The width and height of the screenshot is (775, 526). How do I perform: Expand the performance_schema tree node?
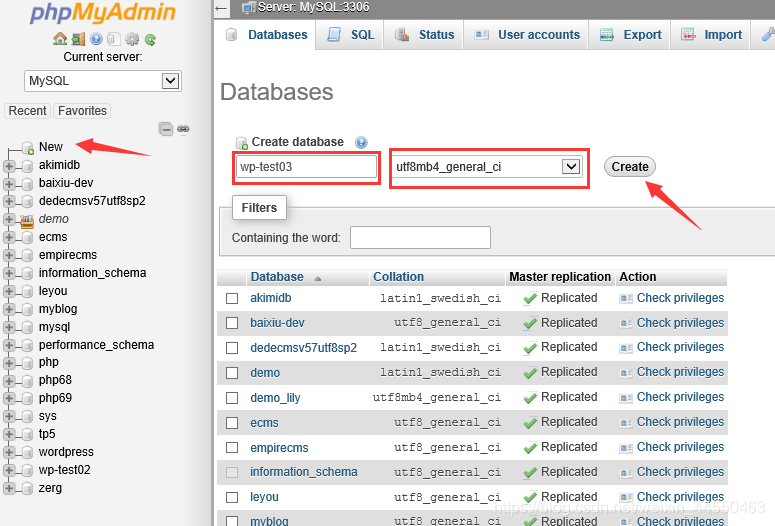pyautogui.click(x=8, y=345)
